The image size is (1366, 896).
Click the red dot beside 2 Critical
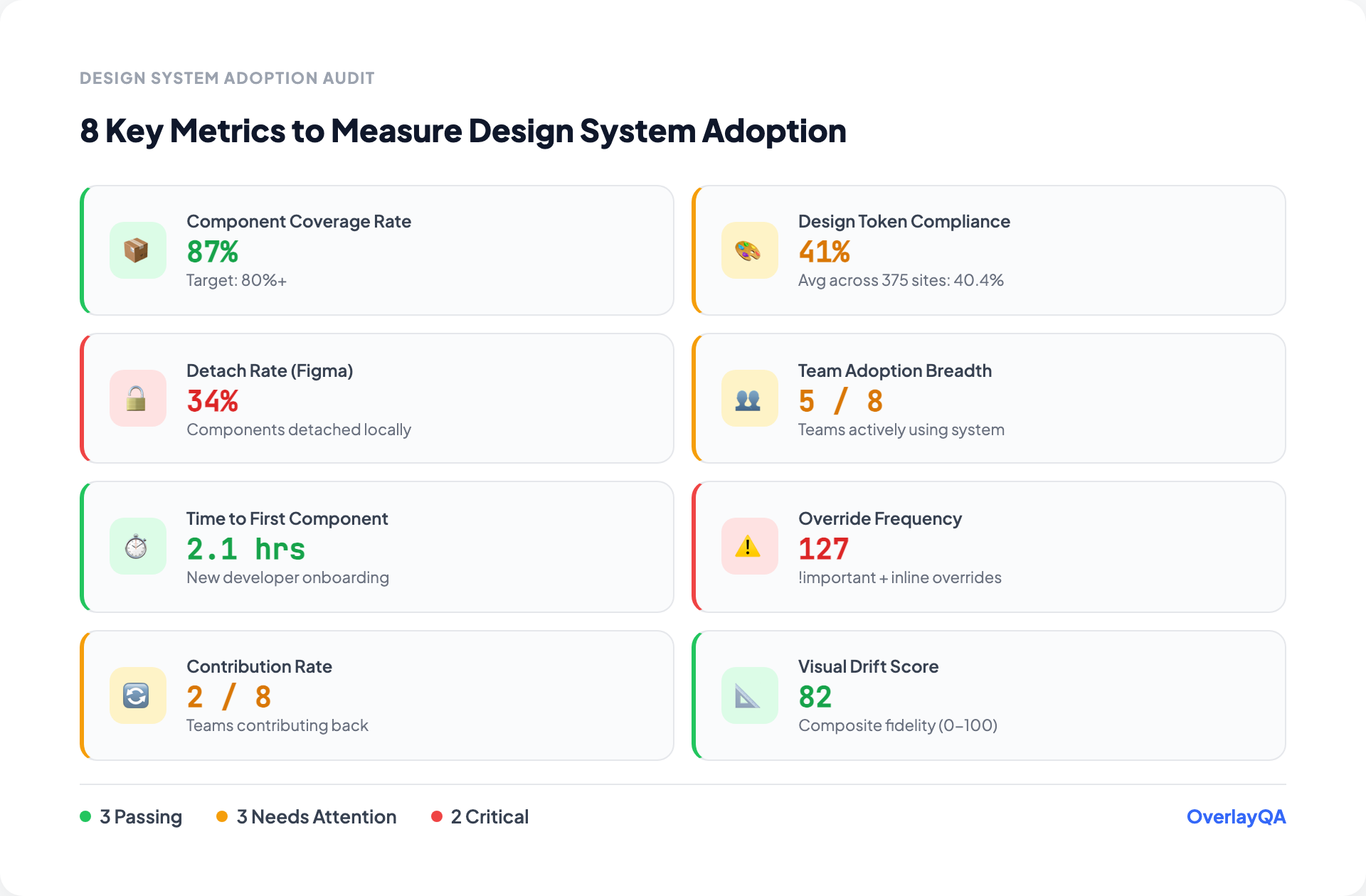[x=437, y=816]
